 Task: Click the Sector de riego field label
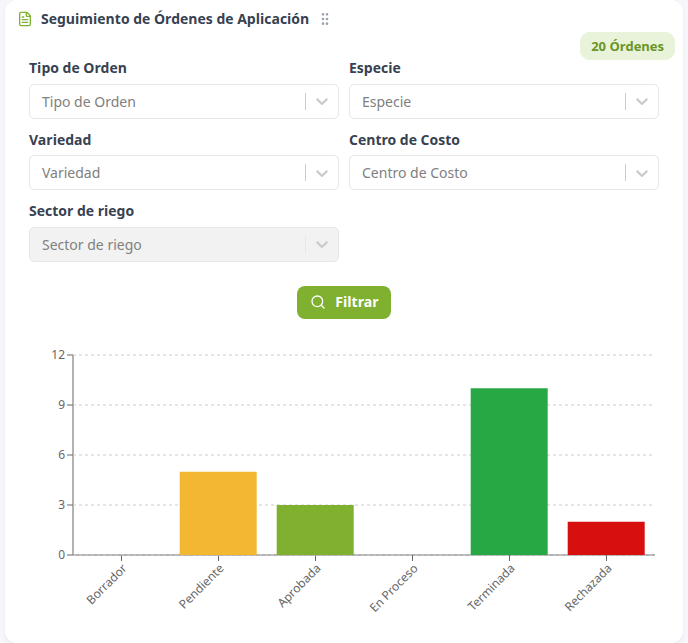(82, 211)
